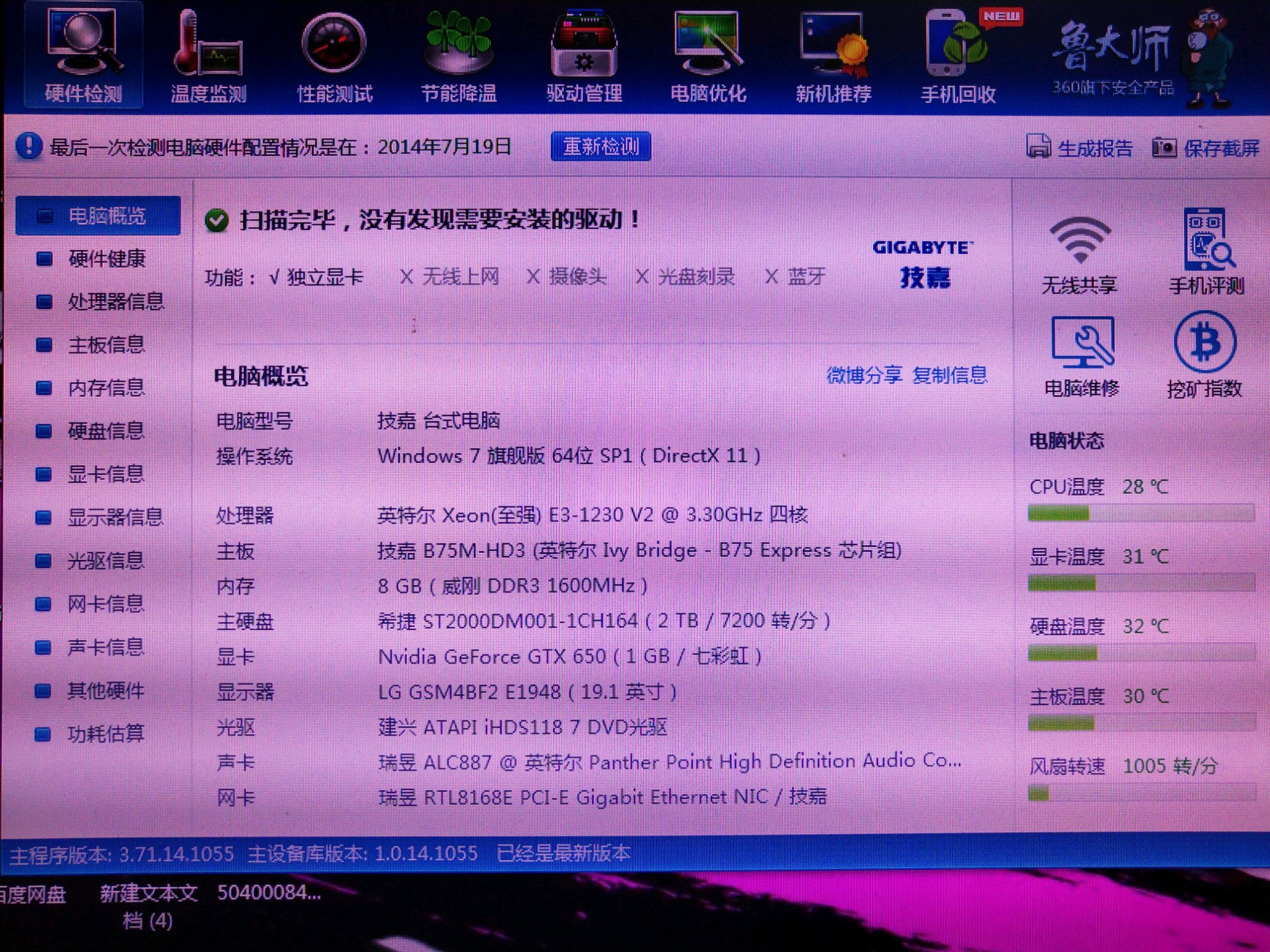This screenshot has width=1270, height=952.
Task: Click 生成报告 to generate report
Action: [x=1079, y=147]
